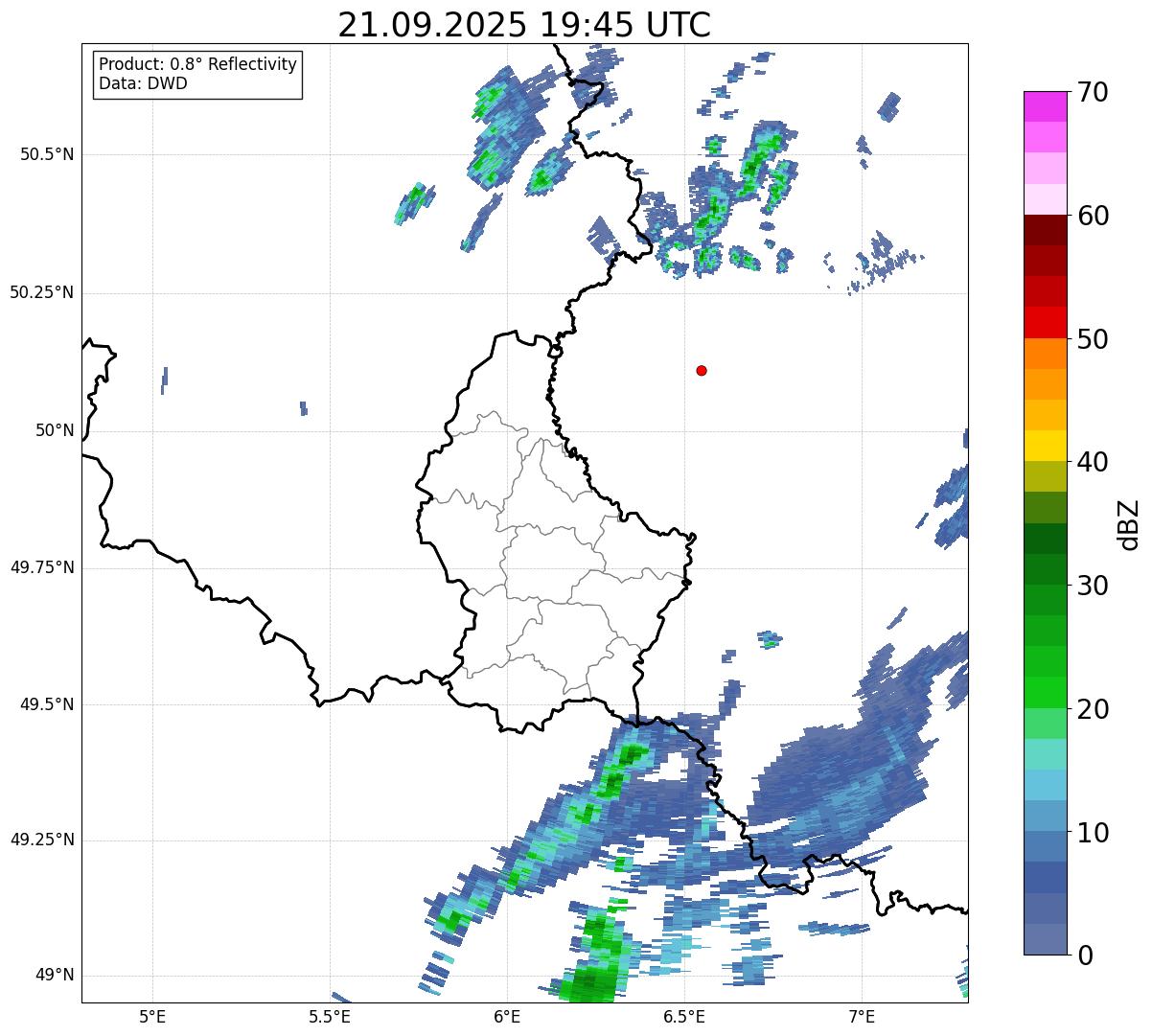Click the 5°E longitude label
The height and width of the screenshot is (1036, 1152).
pyautogui.click(x=152, y=1016)
